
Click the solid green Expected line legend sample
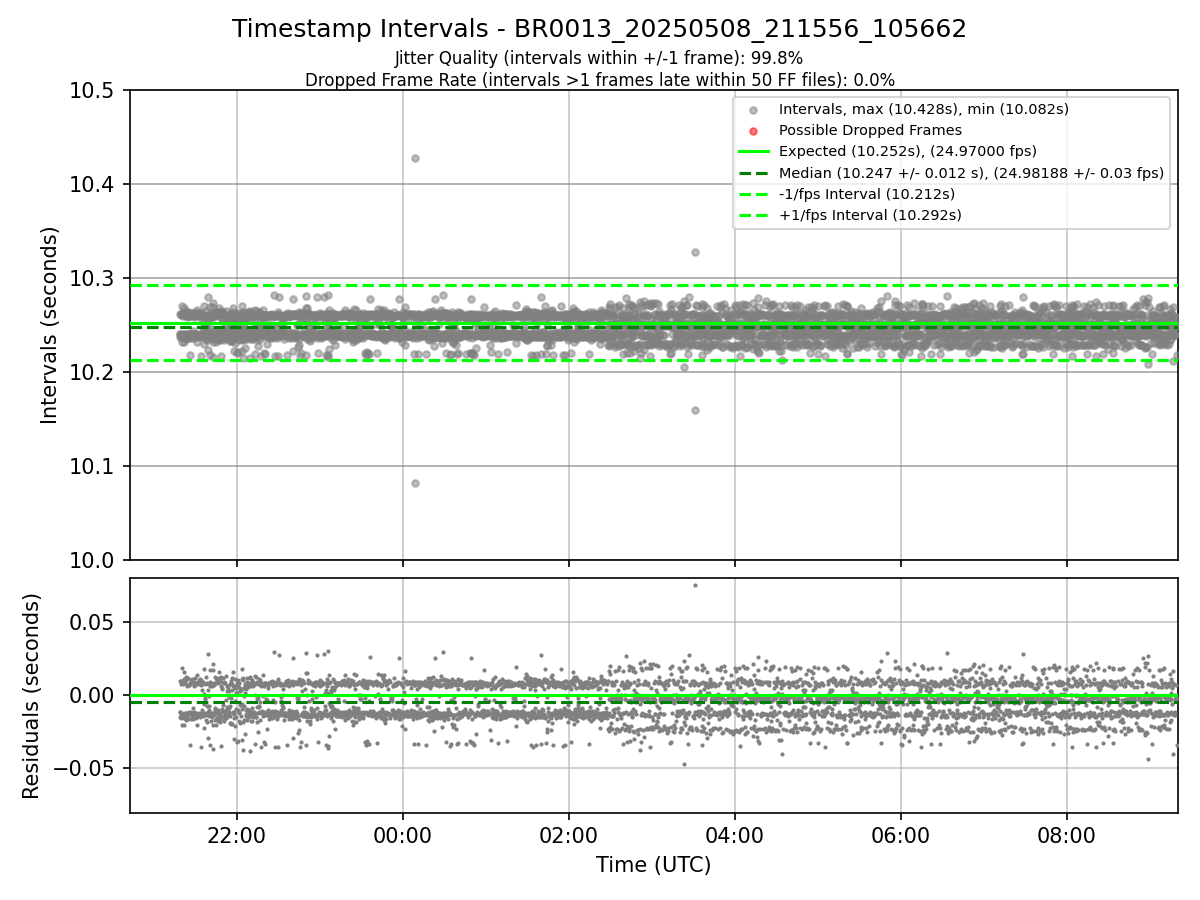click(x=754, y=152)
